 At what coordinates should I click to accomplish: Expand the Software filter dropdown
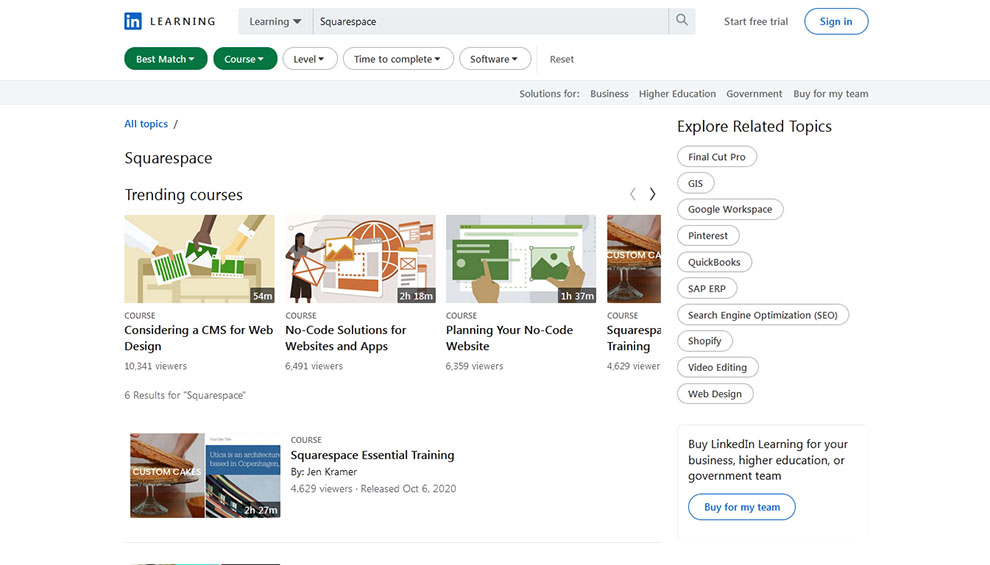point(494,59)
